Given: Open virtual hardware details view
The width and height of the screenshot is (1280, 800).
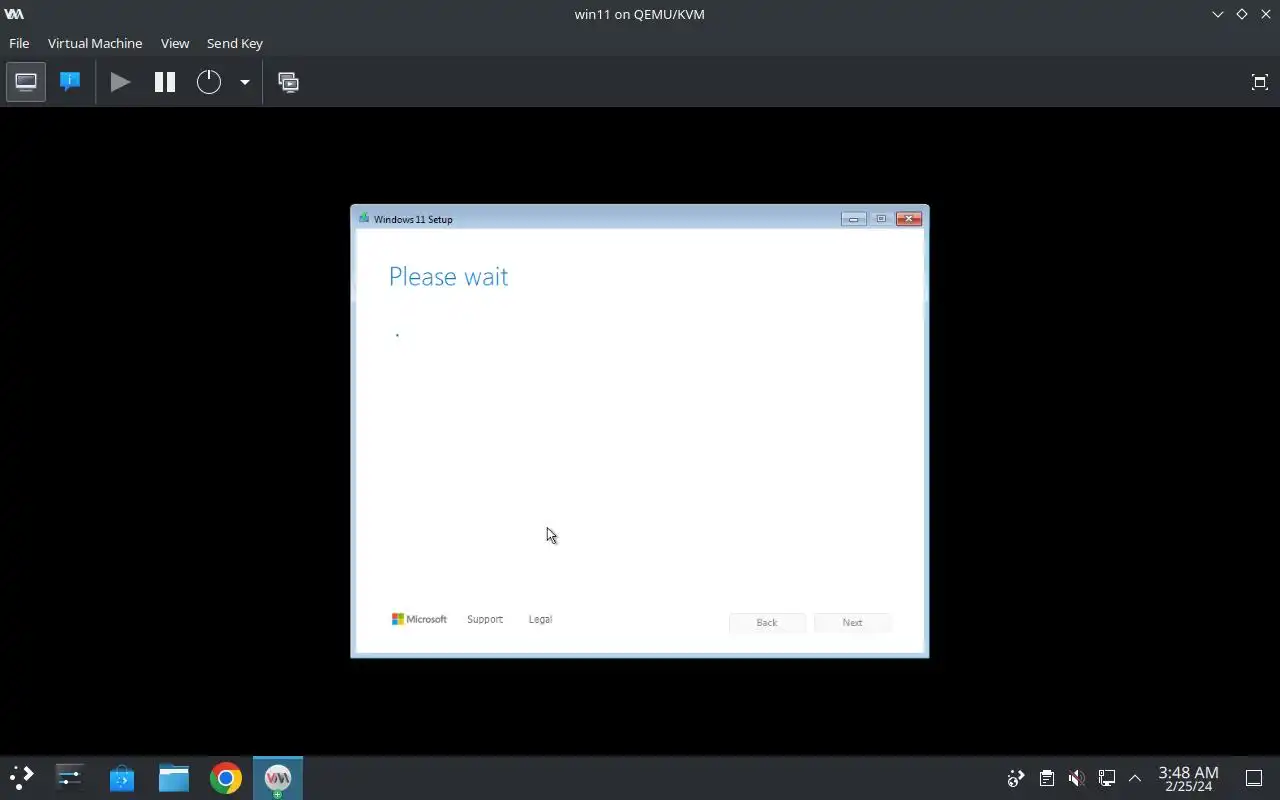Looking at the screenshot, I should pyautogui.click(x=70, y=82).
